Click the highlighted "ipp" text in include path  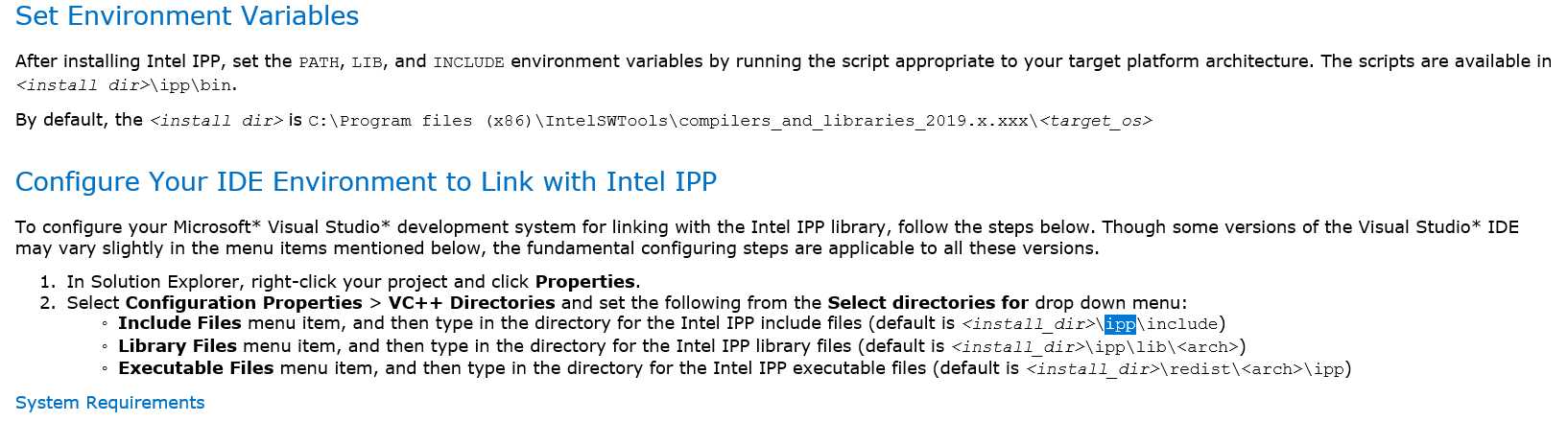(1120, 324)
